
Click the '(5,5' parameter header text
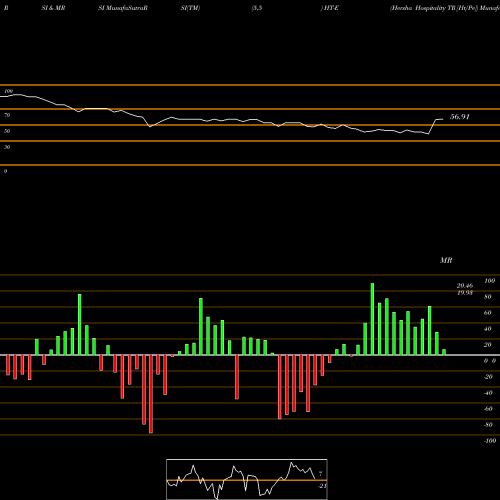(257, 8)
